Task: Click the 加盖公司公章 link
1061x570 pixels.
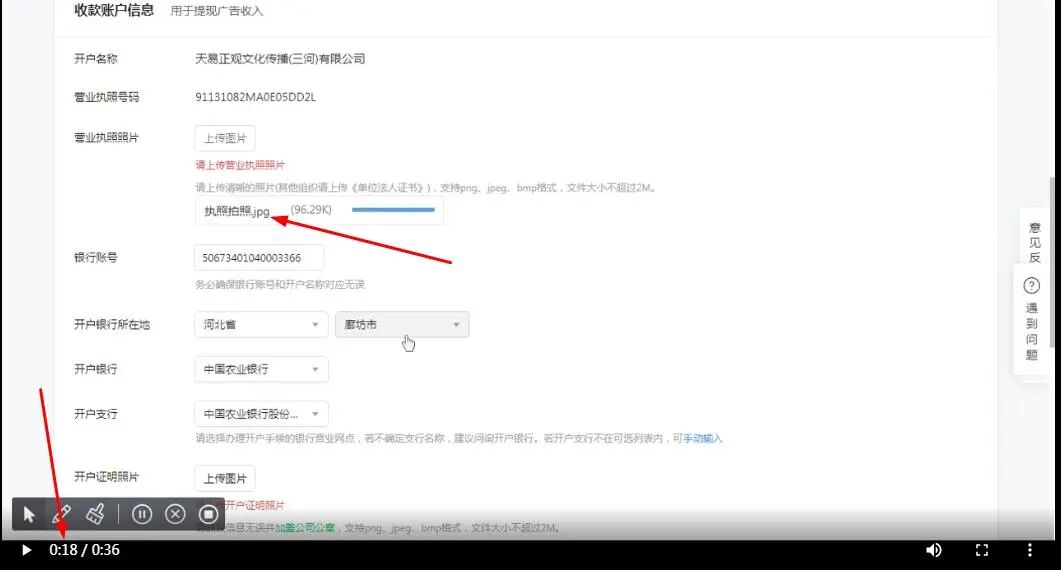Action: (305, 527)
